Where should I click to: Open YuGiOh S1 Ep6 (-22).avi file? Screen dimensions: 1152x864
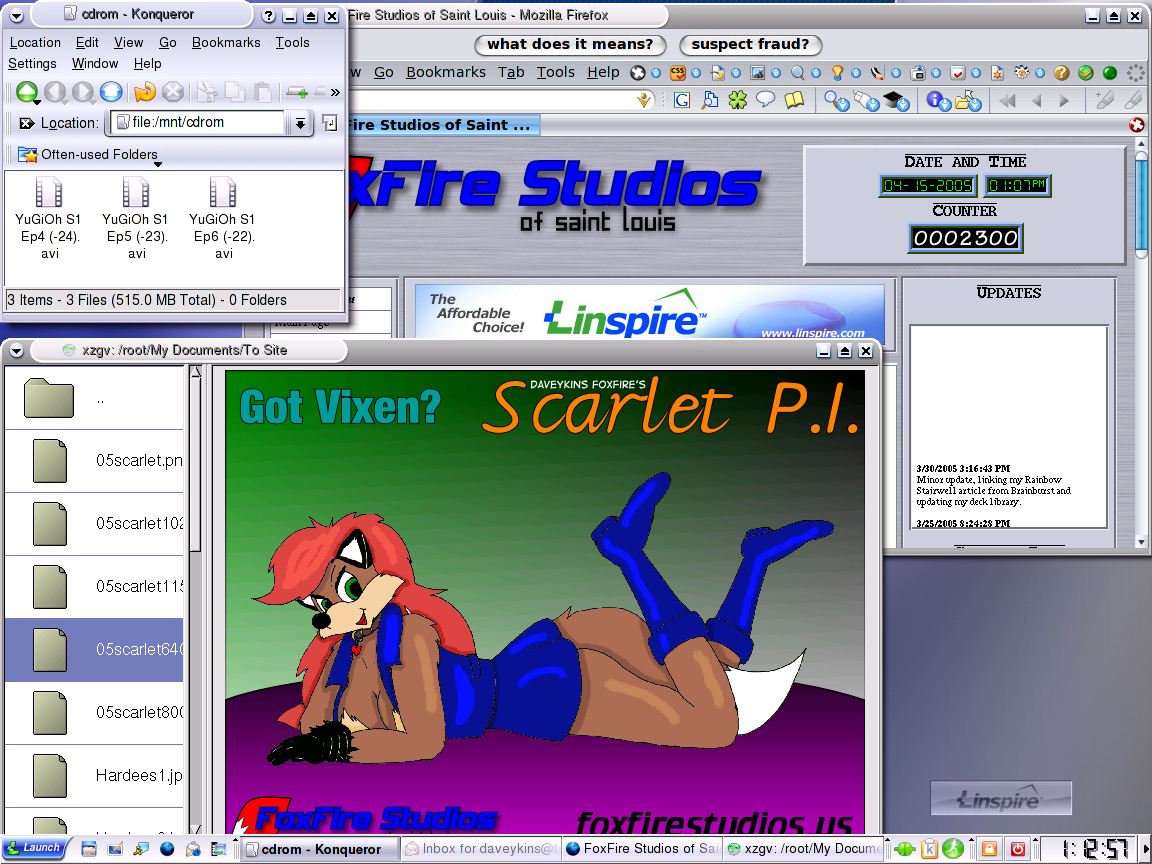(223, 218)
